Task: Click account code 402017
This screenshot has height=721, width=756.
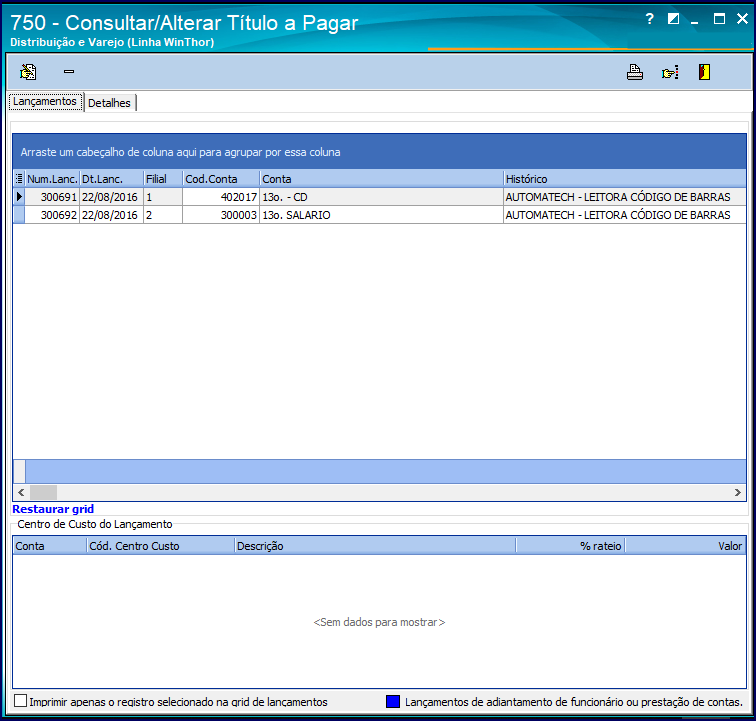Action: coord(221,197)
